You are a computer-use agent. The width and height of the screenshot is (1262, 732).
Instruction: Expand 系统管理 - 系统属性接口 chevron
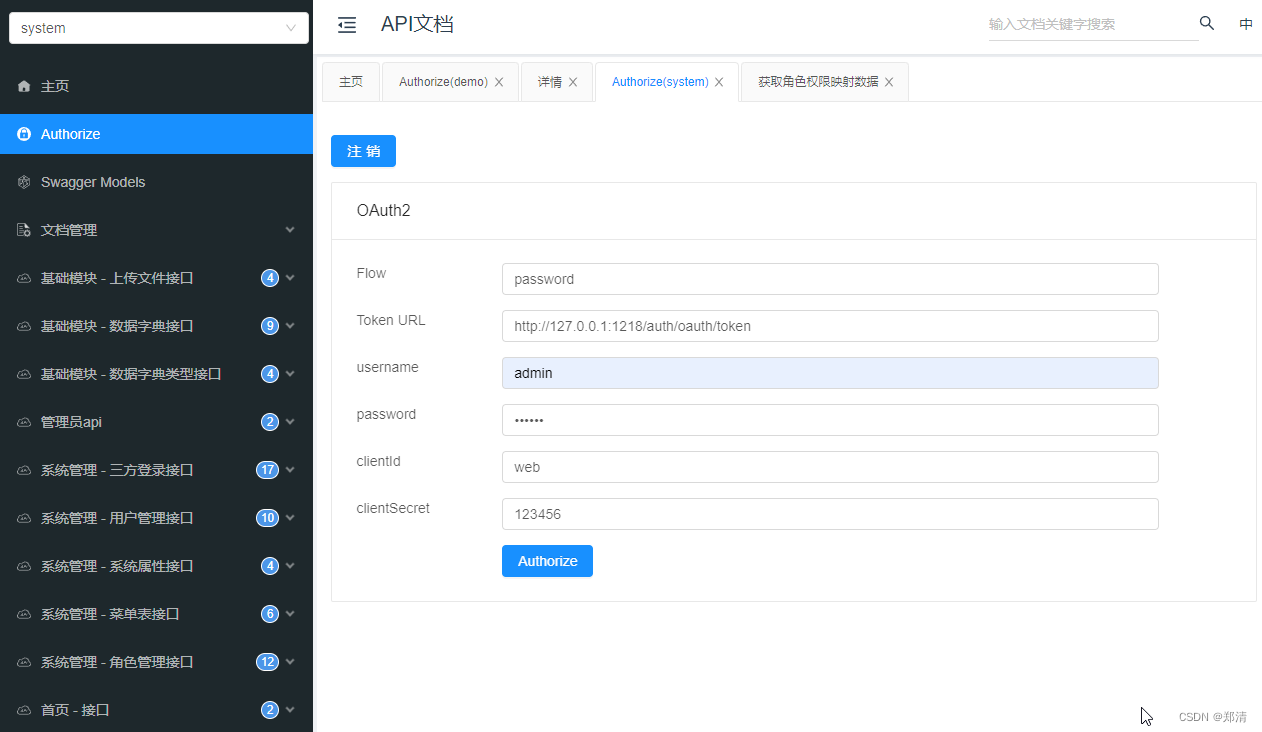point(290,566)
